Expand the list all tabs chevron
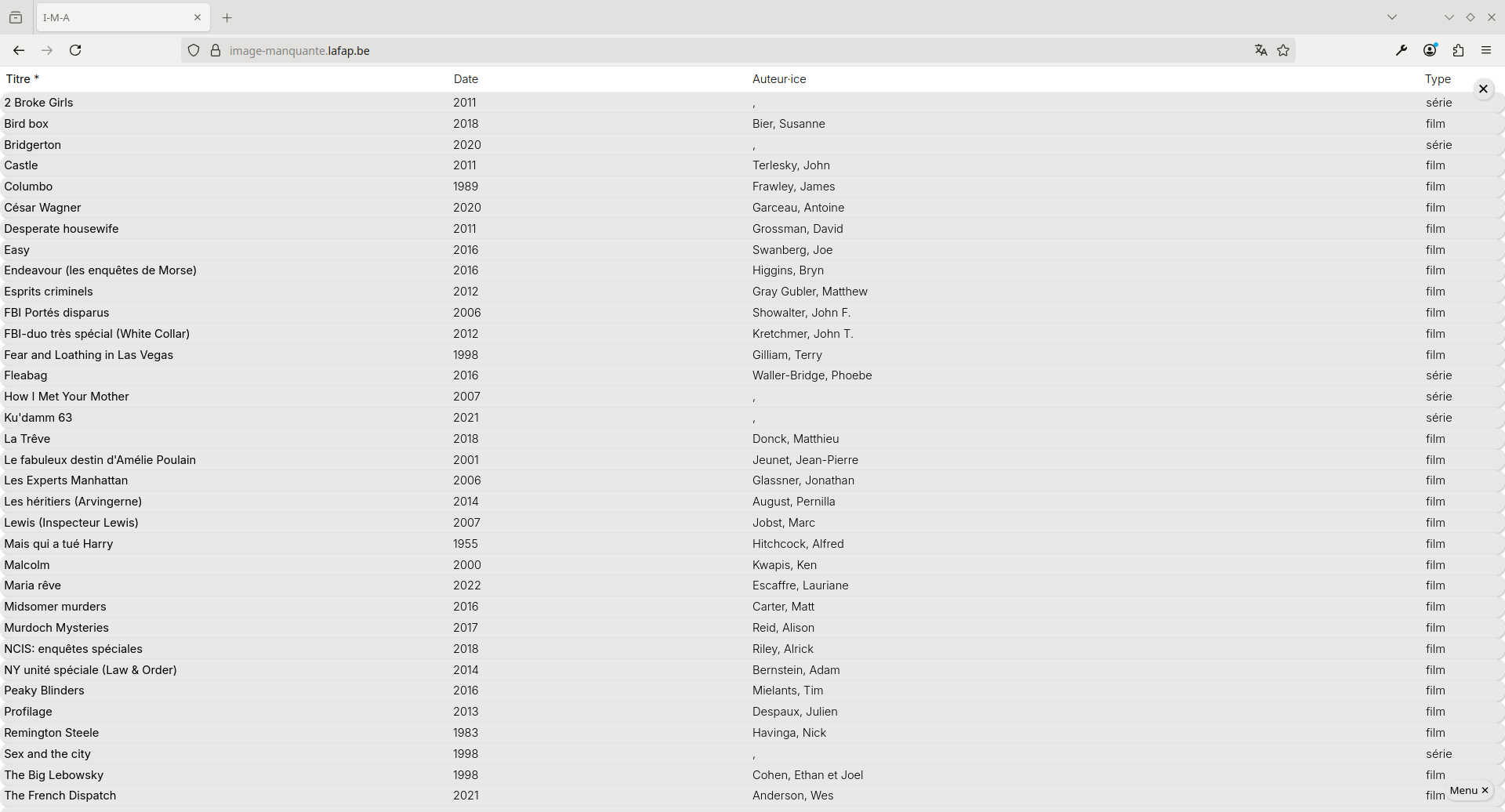The height and width of the screenshot is (812, 1505). (1392, 17)
